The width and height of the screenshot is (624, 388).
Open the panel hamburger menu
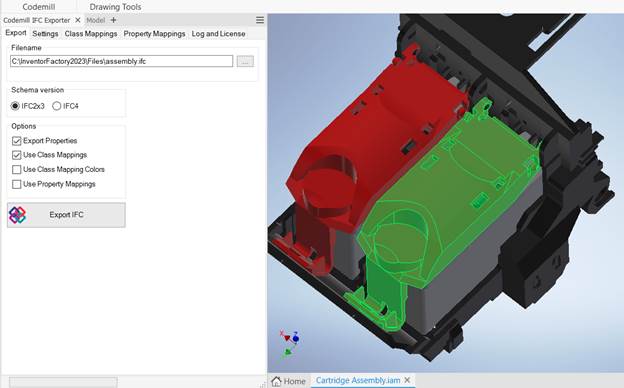(x=260, y=20)
